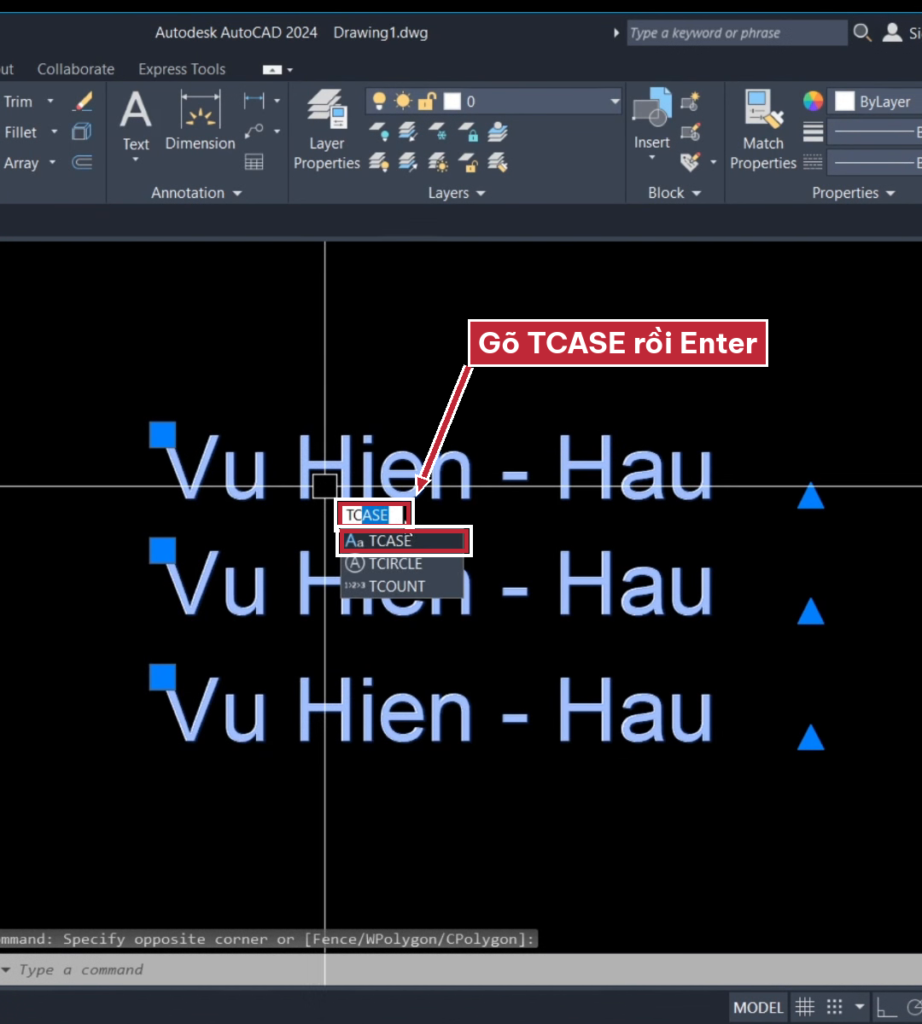Click the Freeze layer icon
The image size is (922, 1024).
click(x=438, y=132)
